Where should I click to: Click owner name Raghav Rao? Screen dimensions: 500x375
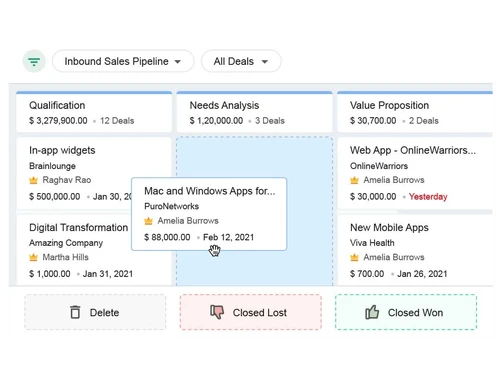tap(67, 180)
